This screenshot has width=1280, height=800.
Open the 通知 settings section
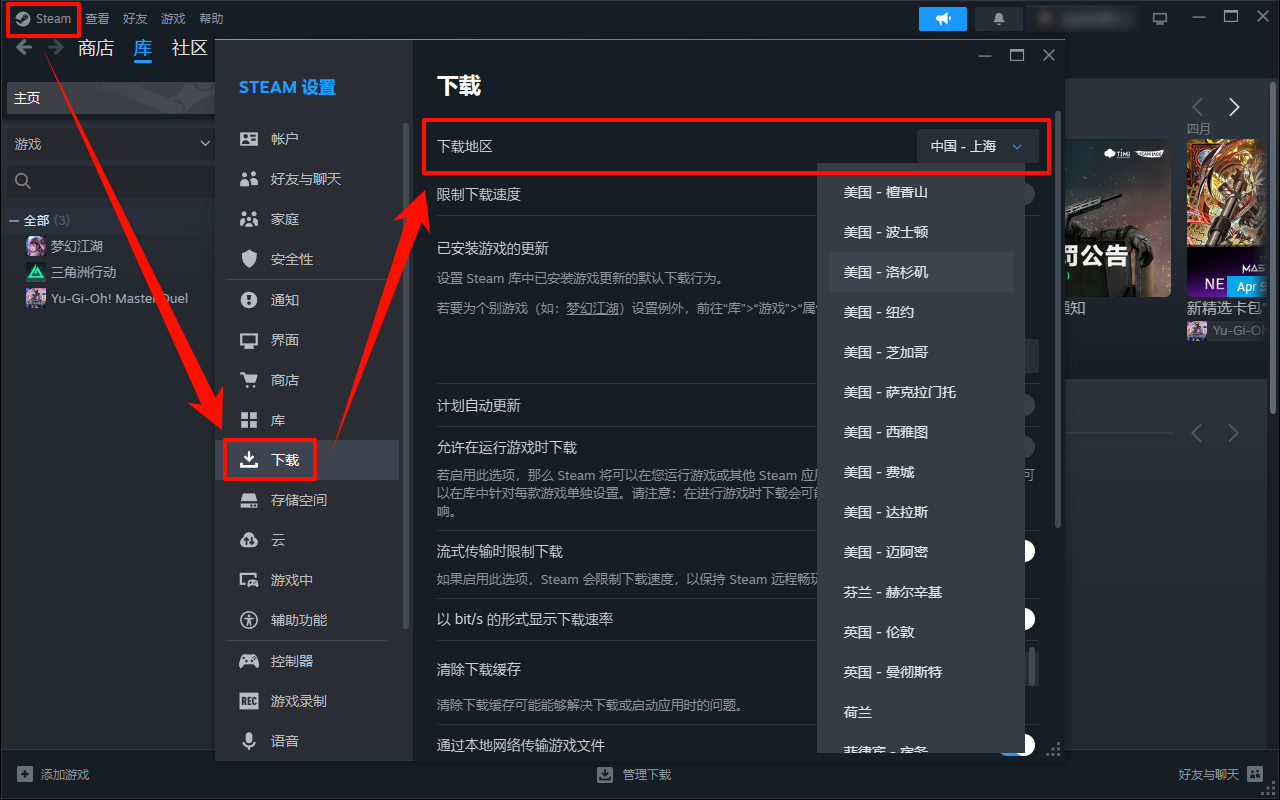click(x=307, y=300)
